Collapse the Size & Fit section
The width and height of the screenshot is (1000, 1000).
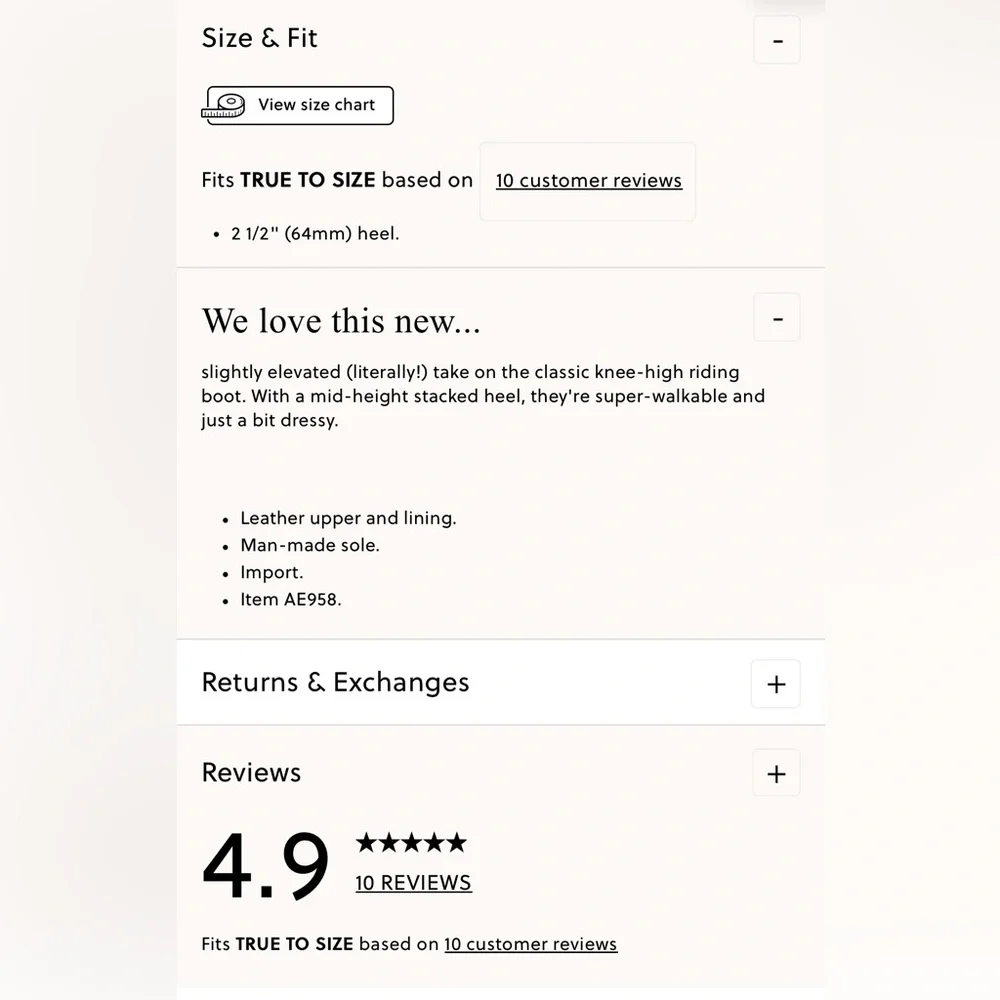[777, 41]
